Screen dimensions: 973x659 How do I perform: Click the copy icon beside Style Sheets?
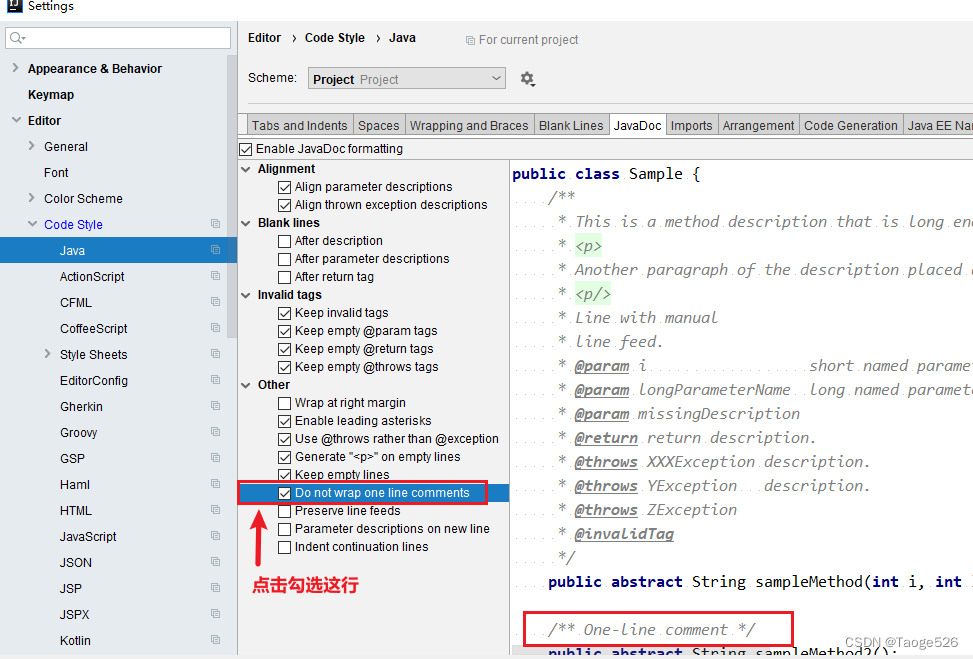(x=215, y=354)
